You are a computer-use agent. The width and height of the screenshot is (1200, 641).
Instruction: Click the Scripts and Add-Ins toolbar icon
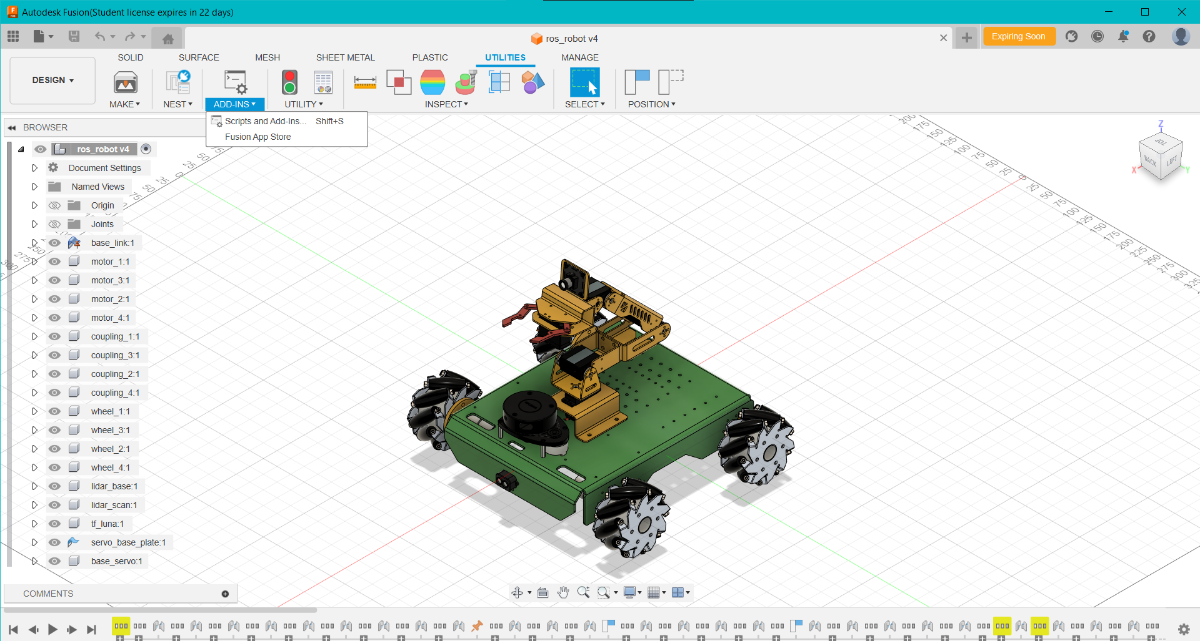[x=235, y=83]
